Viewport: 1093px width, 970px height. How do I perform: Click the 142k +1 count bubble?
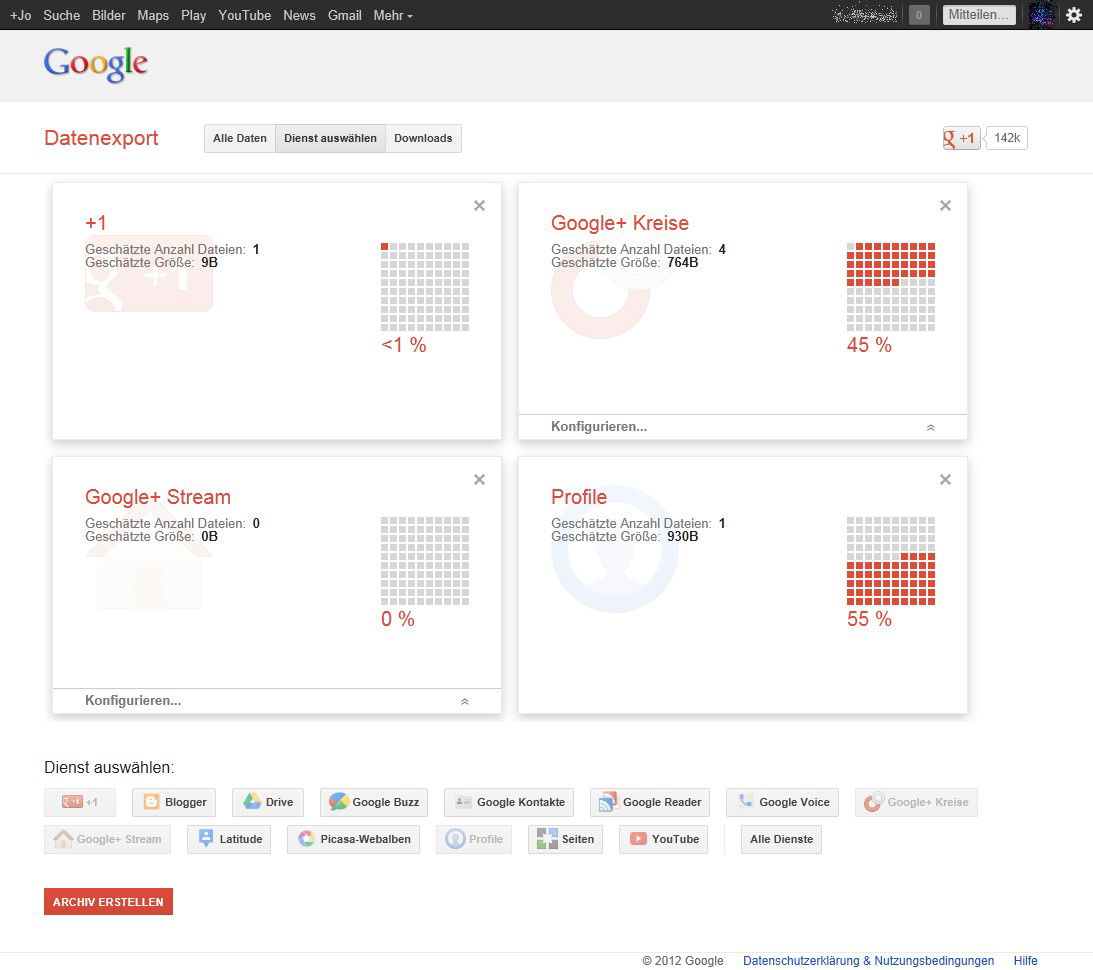tap(1006, 138)
